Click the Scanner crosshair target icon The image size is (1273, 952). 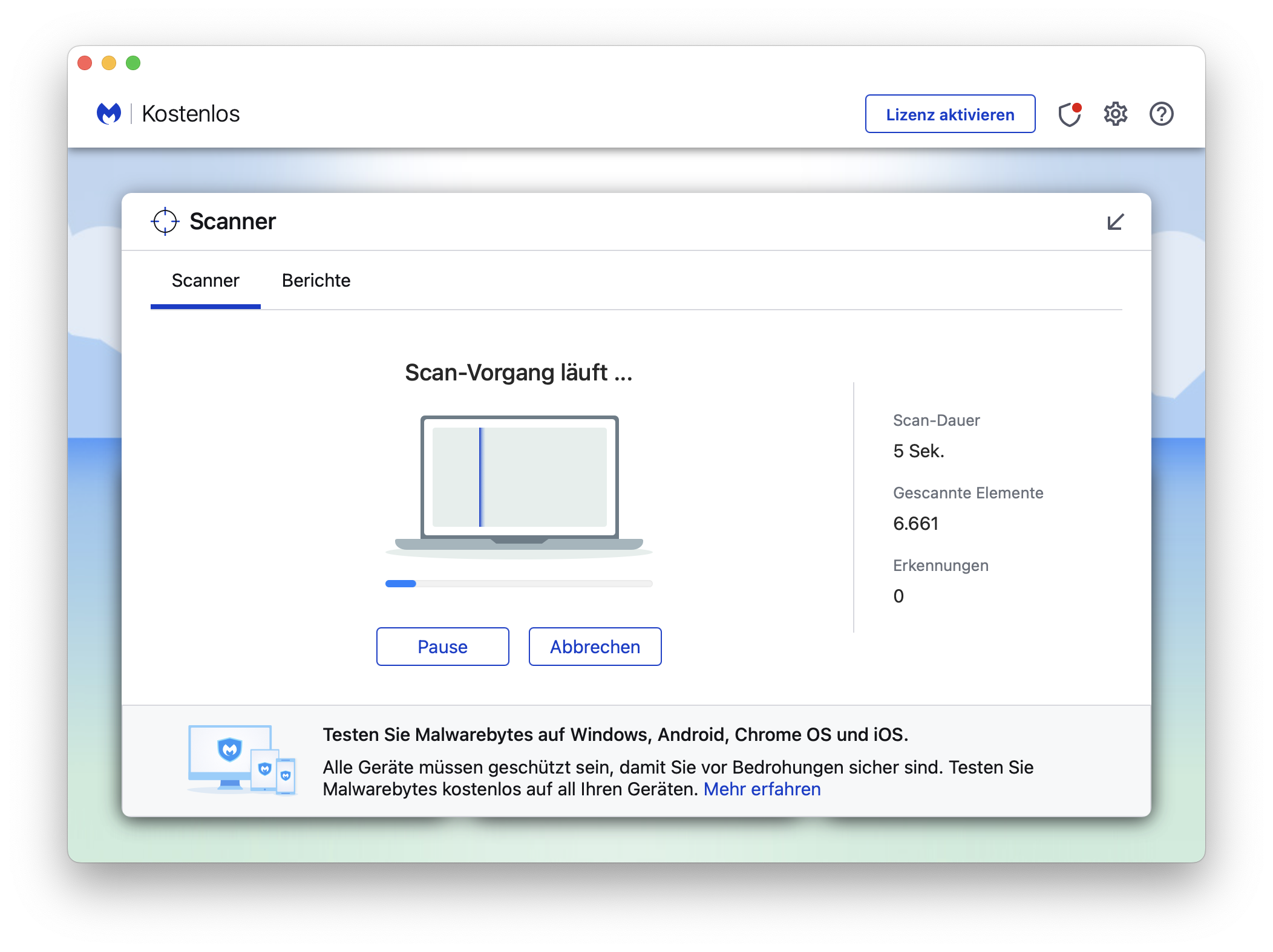tap(165, 221)
